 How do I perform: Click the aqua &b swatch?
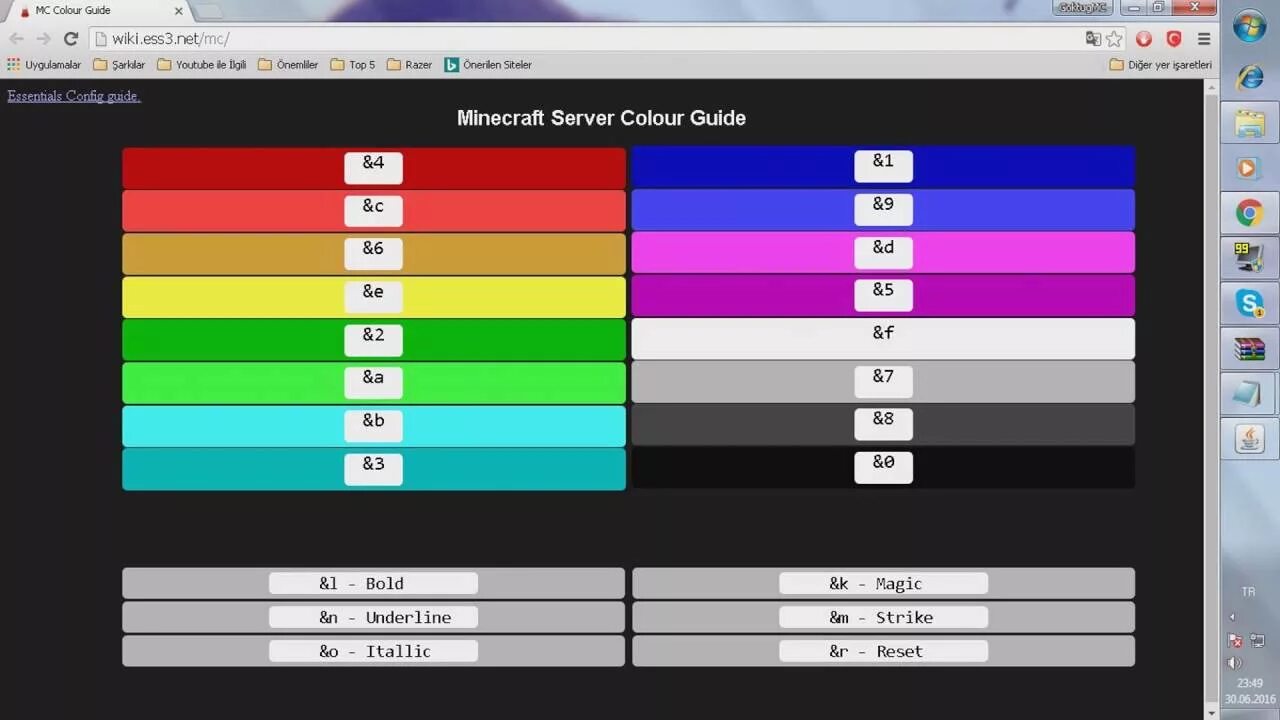pos(374,426)
